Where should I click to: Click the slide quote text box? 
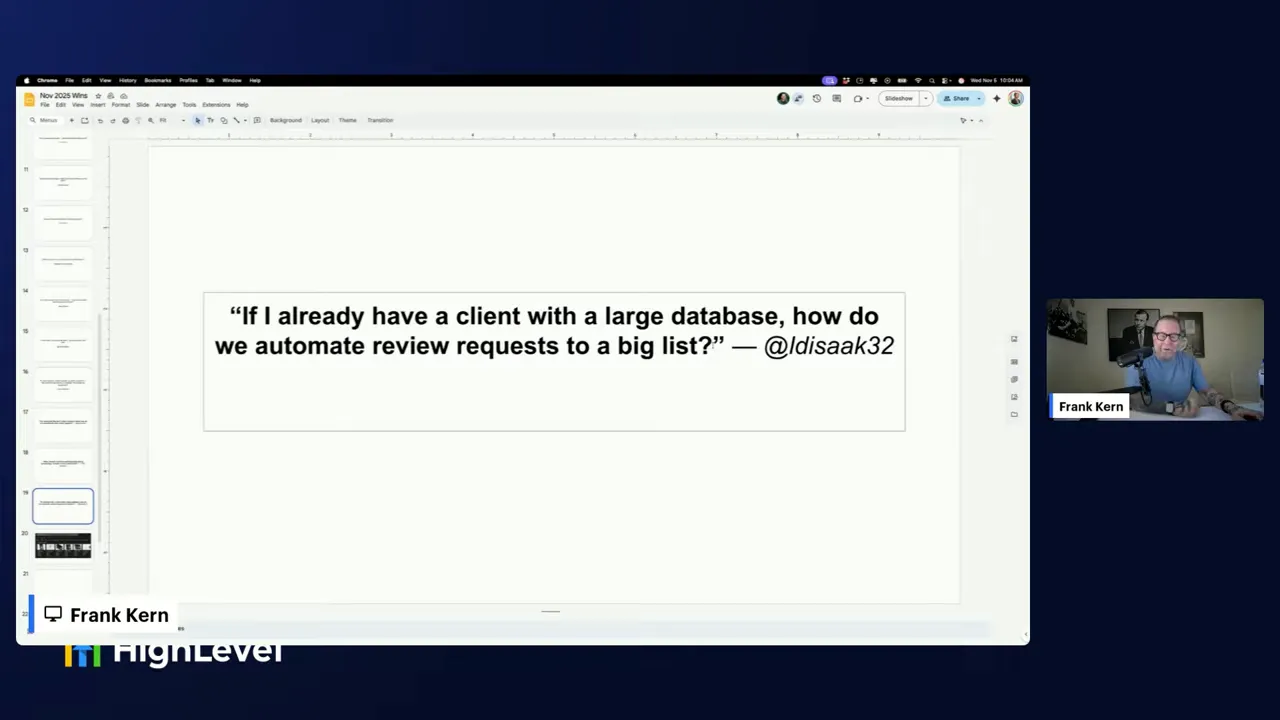[554, 361]
